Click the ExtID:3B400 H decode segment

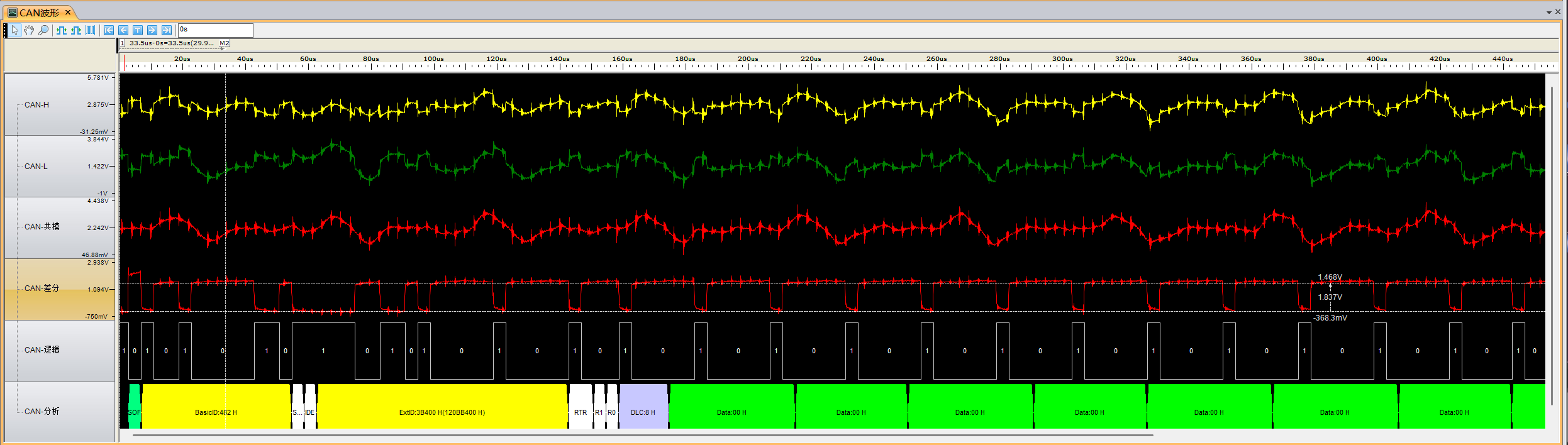[x=442, y=407]
